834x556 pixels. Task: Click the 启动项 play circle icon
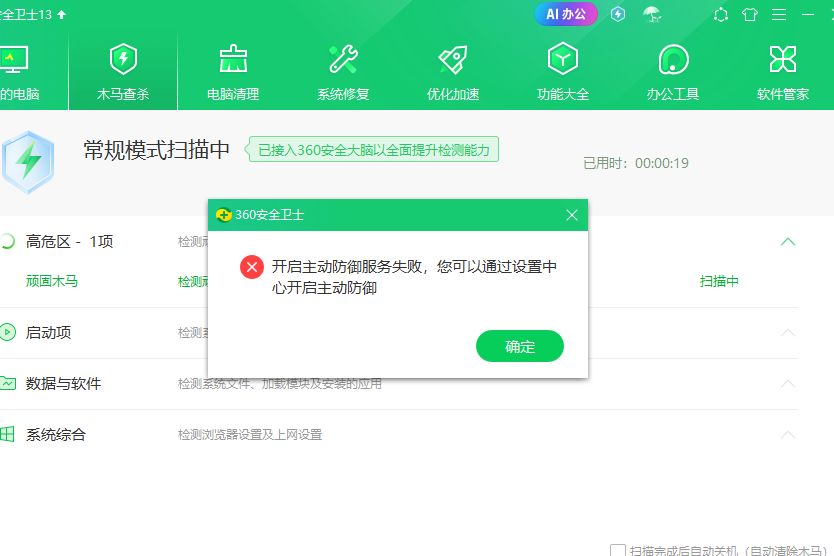point(7,332)
